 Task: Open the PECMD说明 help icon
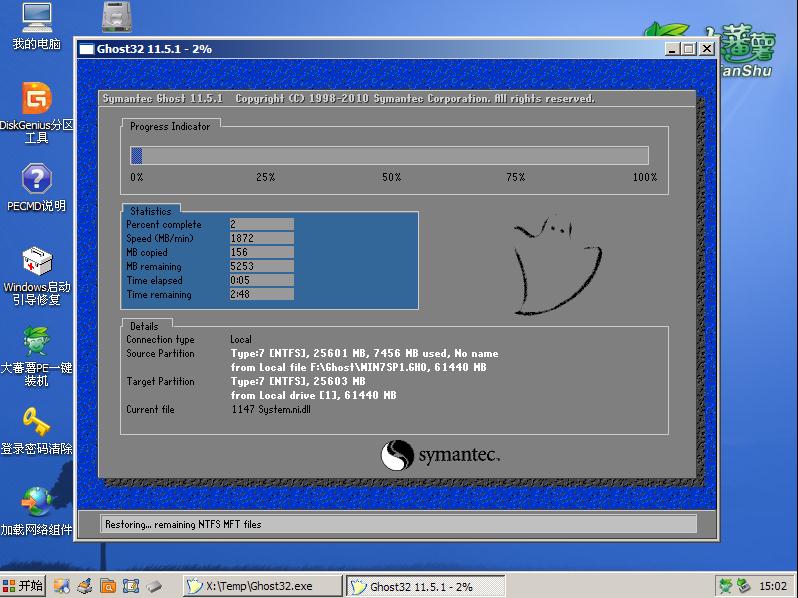[37, 180]
